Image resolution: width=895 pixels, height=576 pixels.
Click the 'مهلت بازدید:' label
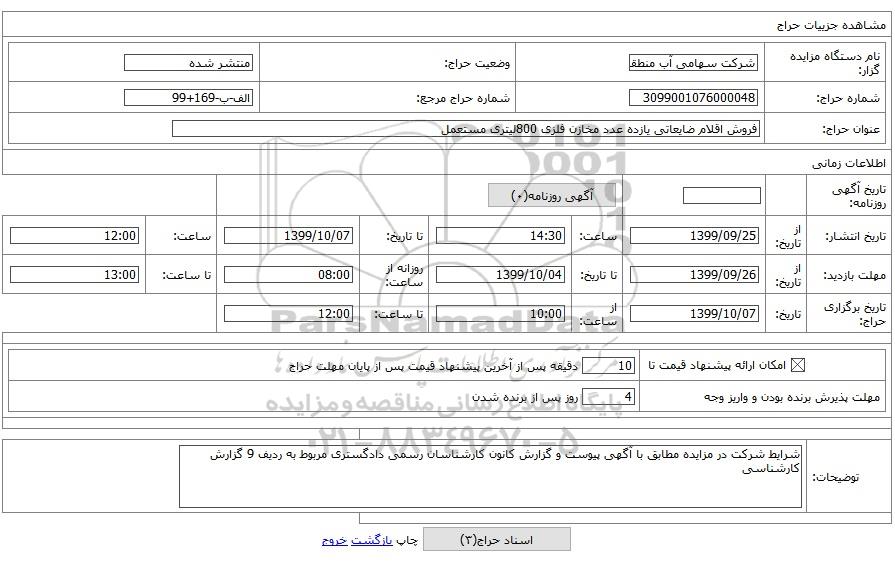pyautogui.click(x=854, y=275)
